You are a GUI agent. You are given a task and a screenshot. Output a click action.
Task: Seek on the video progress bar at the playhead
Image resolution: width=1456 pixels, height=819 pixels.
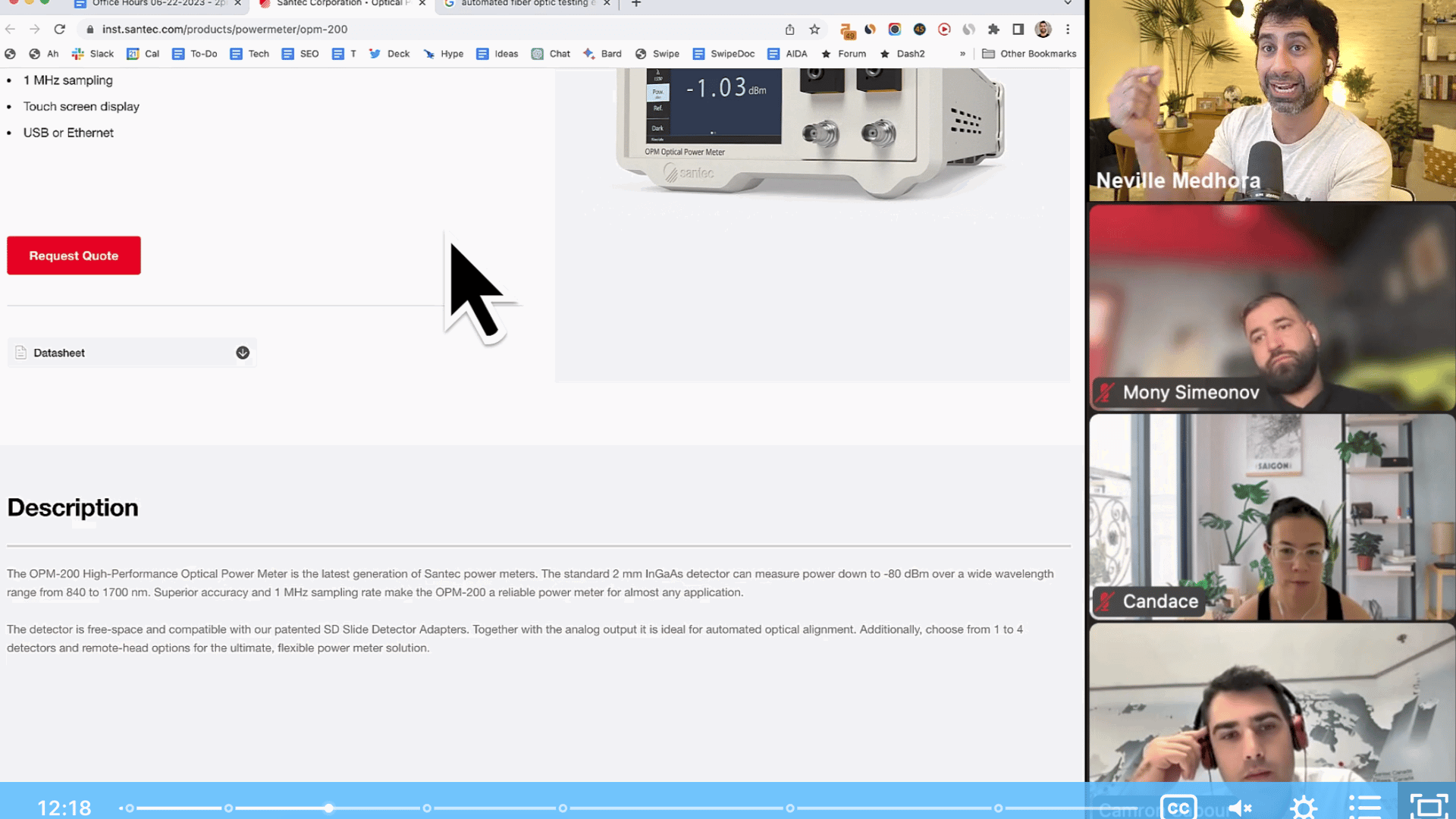click(x=328, y=808)
